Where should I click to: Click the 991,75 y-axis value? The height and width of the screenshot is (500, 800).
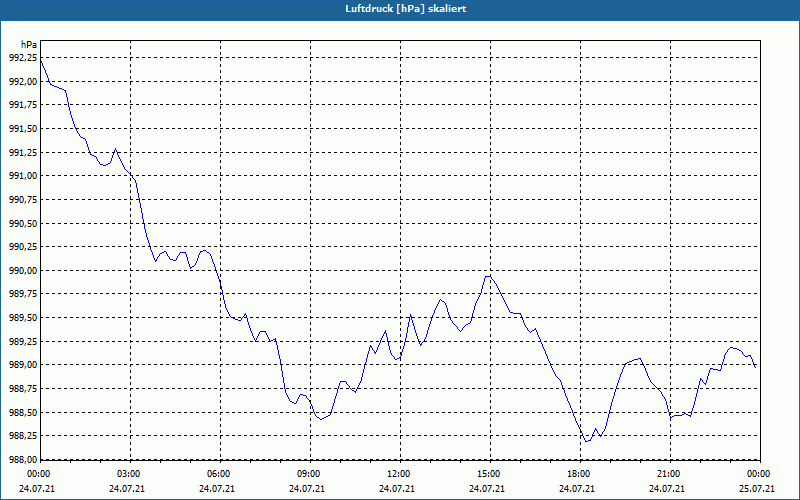23,105
